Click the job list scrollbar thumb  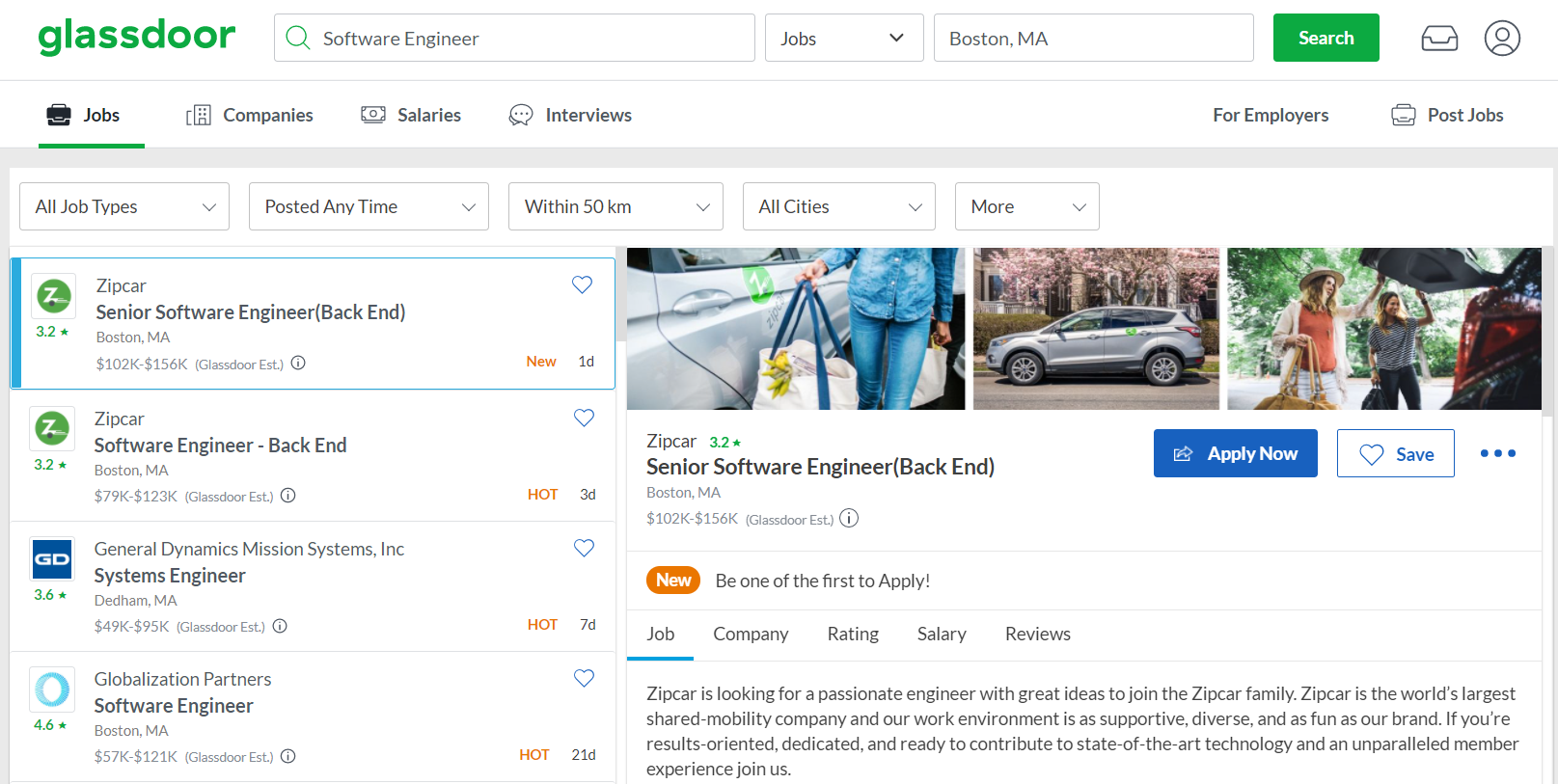tap(620, 294)
